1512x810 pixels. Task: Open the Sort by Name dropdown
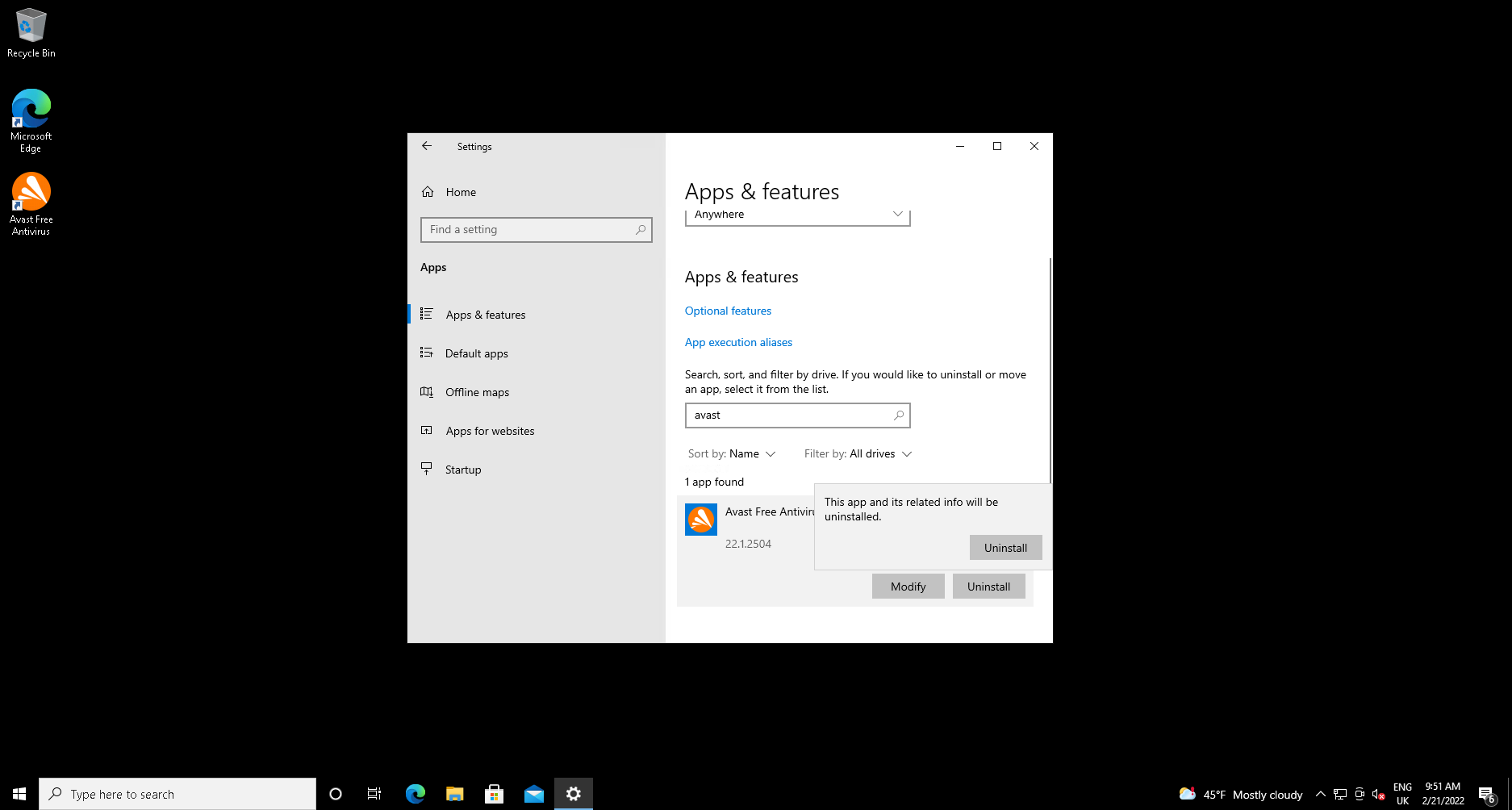click(x=731, y=453)
